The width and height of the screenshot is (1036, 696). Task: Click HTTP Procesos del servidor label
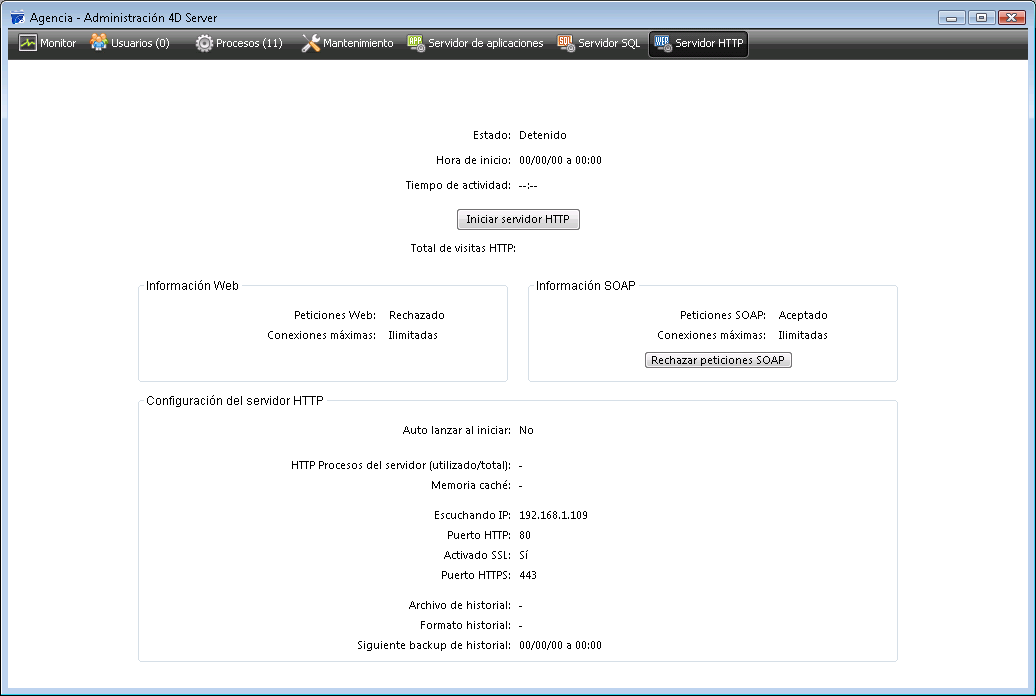click(401, 465)
